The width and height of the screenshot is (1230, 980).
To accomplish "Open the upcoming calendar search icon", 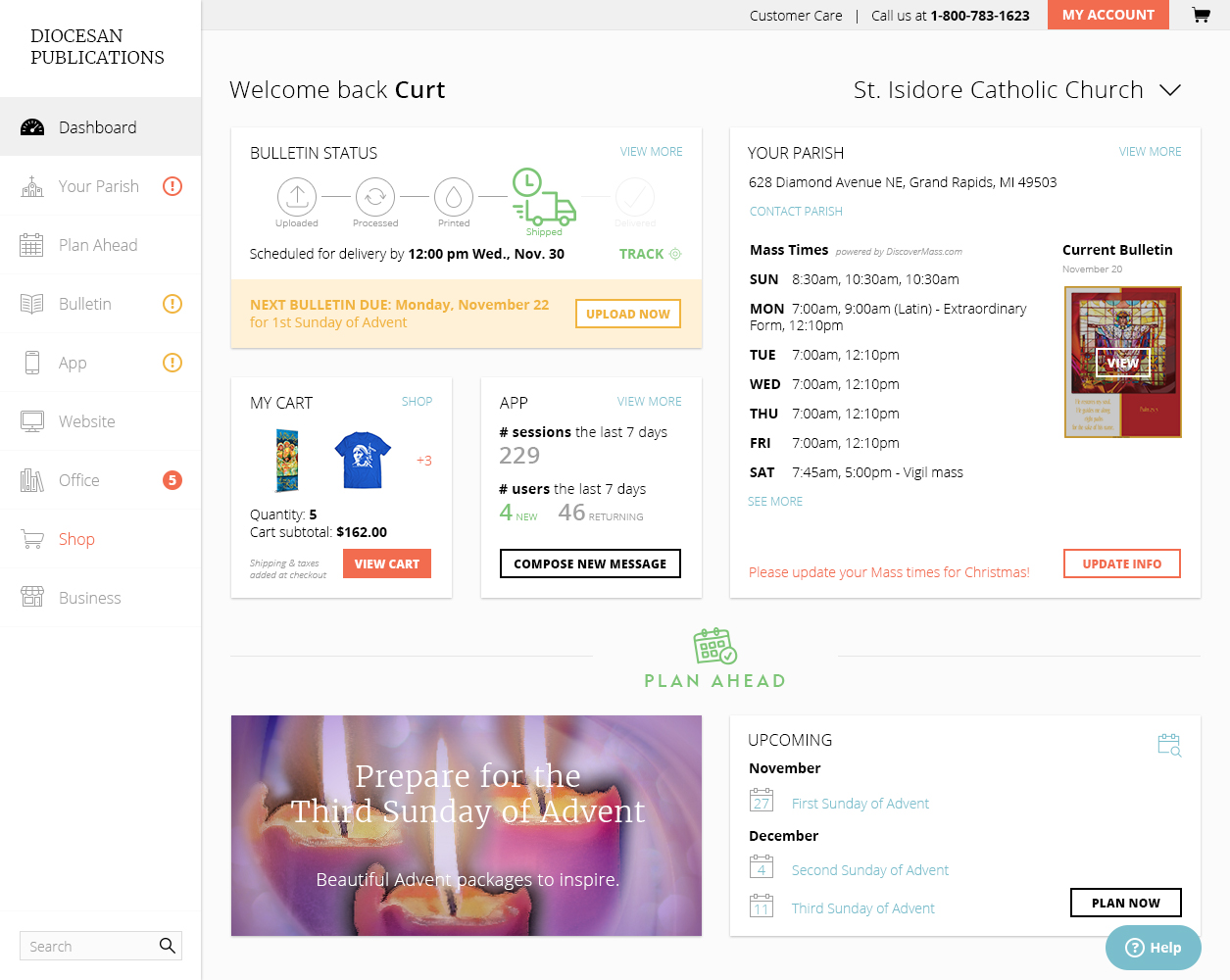I will coord(1169,745).
